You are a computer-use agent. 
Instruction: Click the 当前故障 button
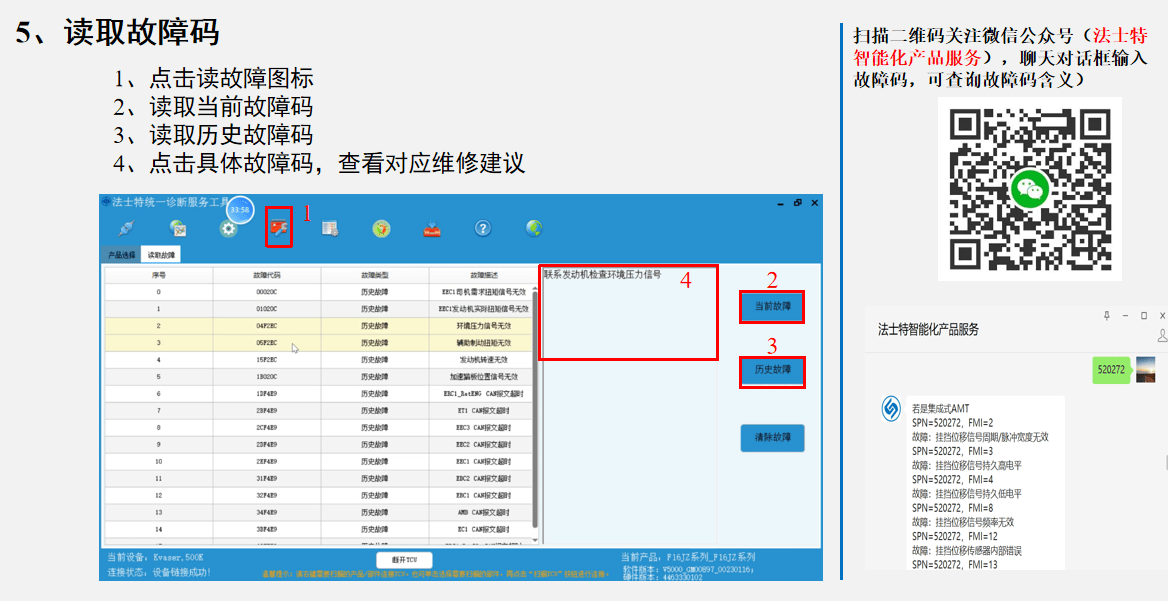(x=772, y=307)
